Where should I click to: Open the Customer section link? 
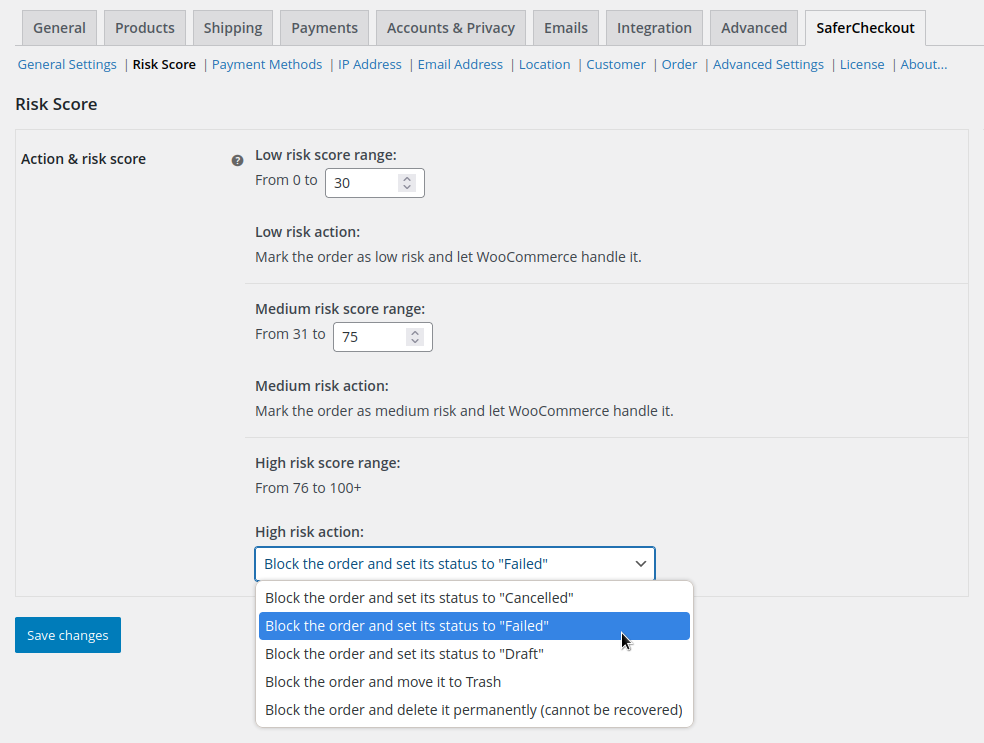coord(616,65)
